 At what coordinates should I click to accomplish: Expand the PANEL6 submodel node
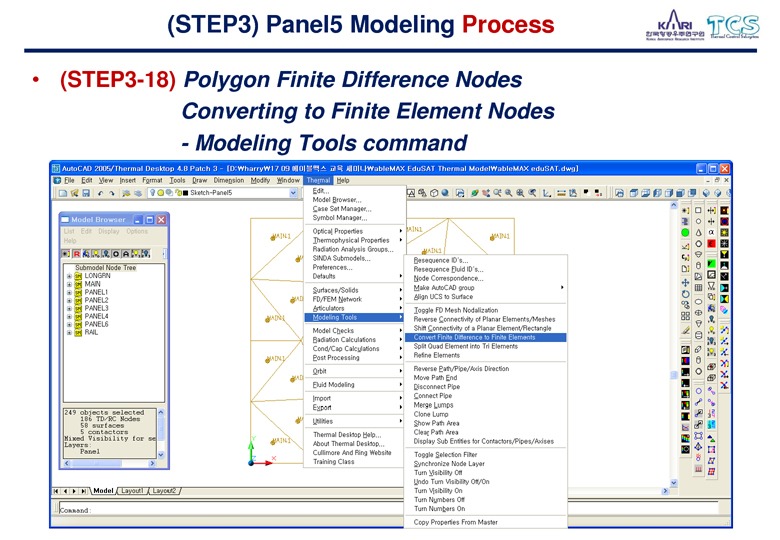tap(69, 324)
